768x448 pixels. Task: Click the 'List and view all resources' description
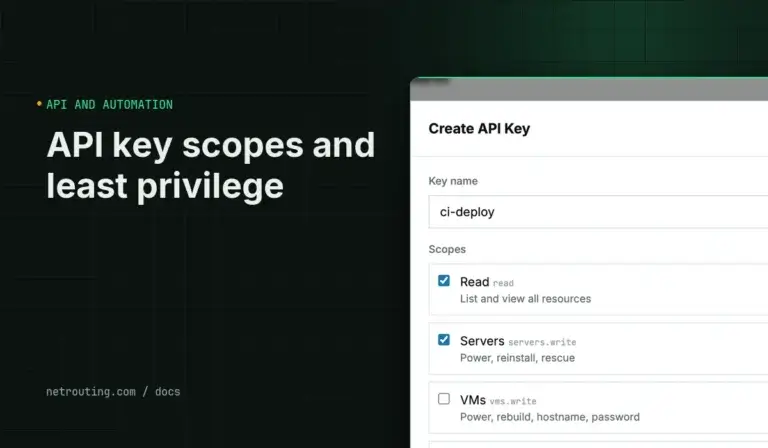pyautogui.click(x=526, y=299)
